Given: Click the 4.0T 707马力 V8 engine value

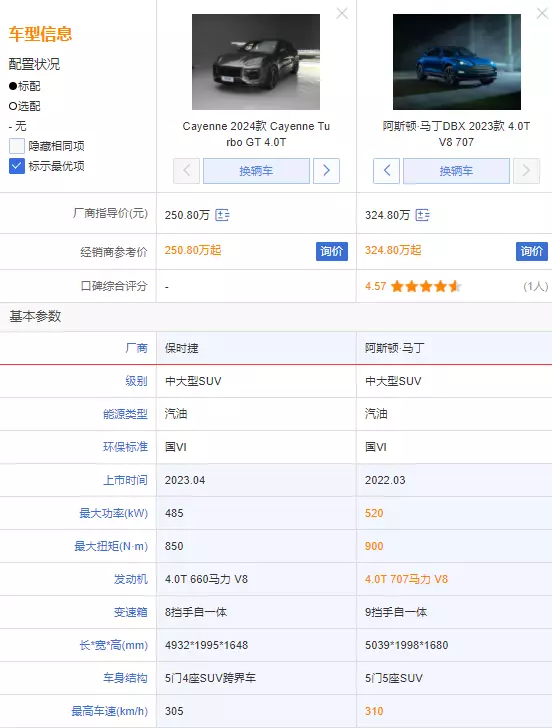Looking at the screenshot, I should coord(406,579).
